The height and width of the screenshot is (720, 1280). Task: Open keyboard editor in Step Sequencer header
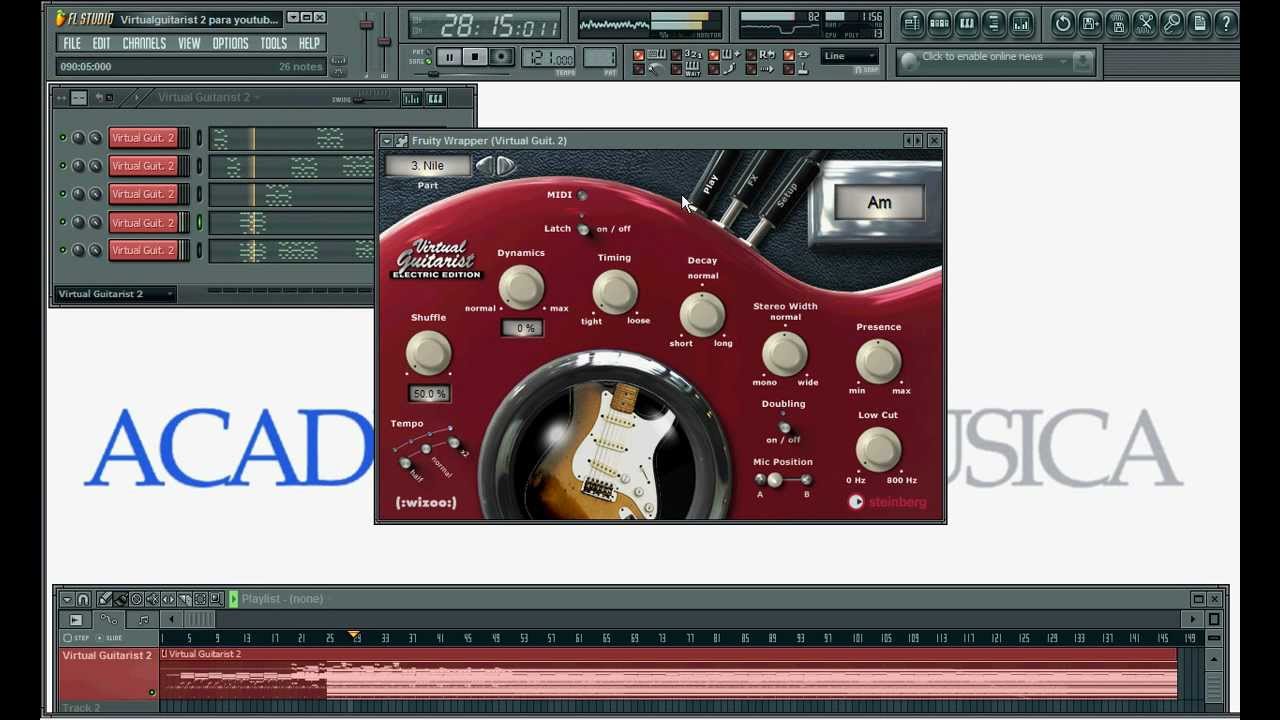coord(435,98)
